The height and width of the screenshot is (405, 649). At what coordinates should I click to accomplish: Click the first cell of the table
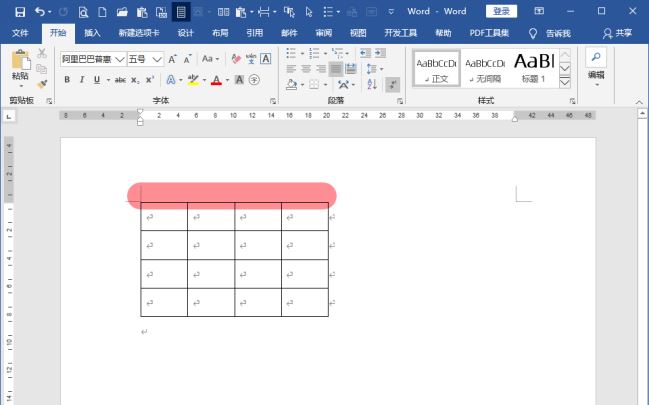164,216
